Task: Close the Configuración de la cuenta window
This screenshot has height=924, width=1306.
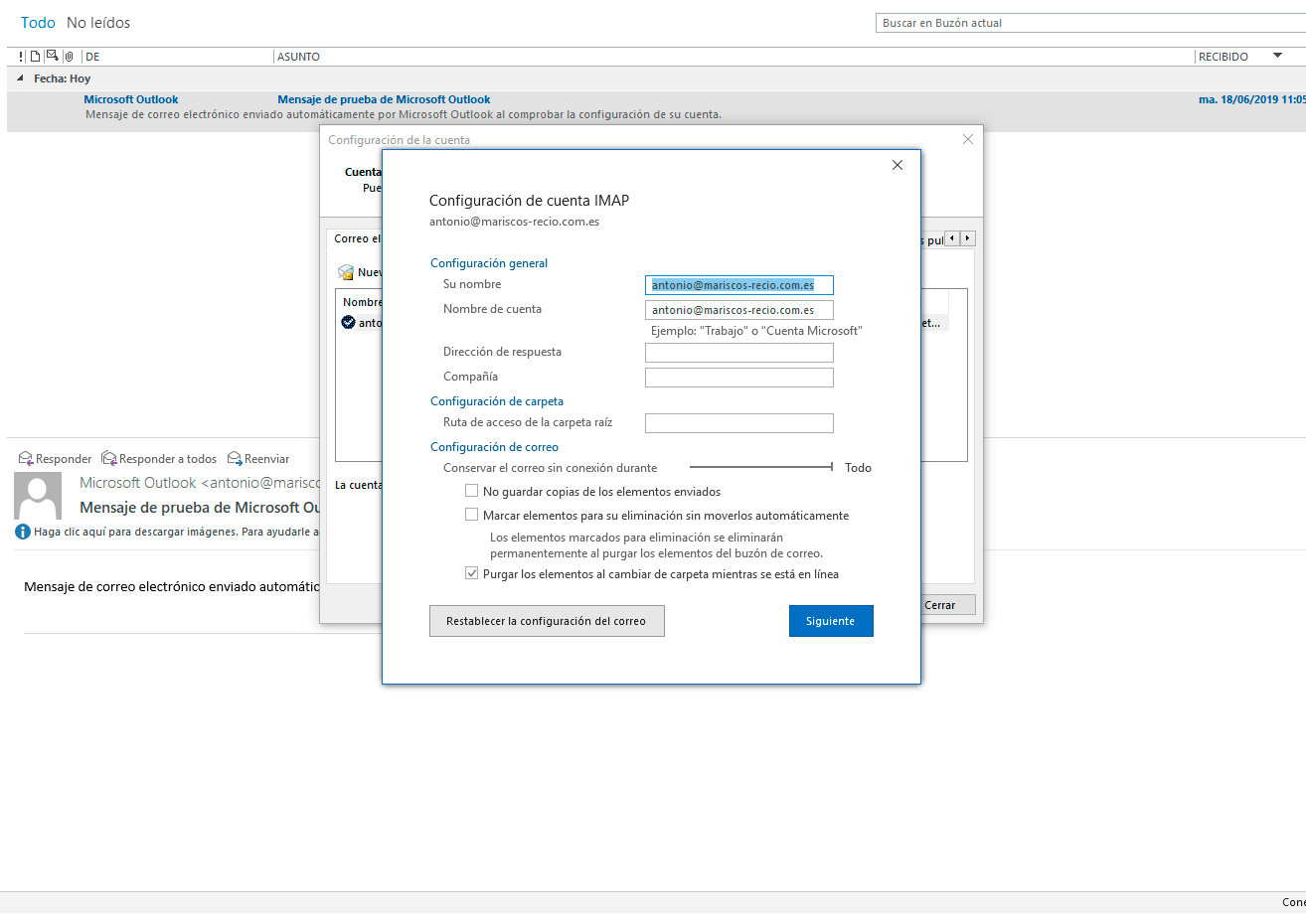Action: coord(968,139)
